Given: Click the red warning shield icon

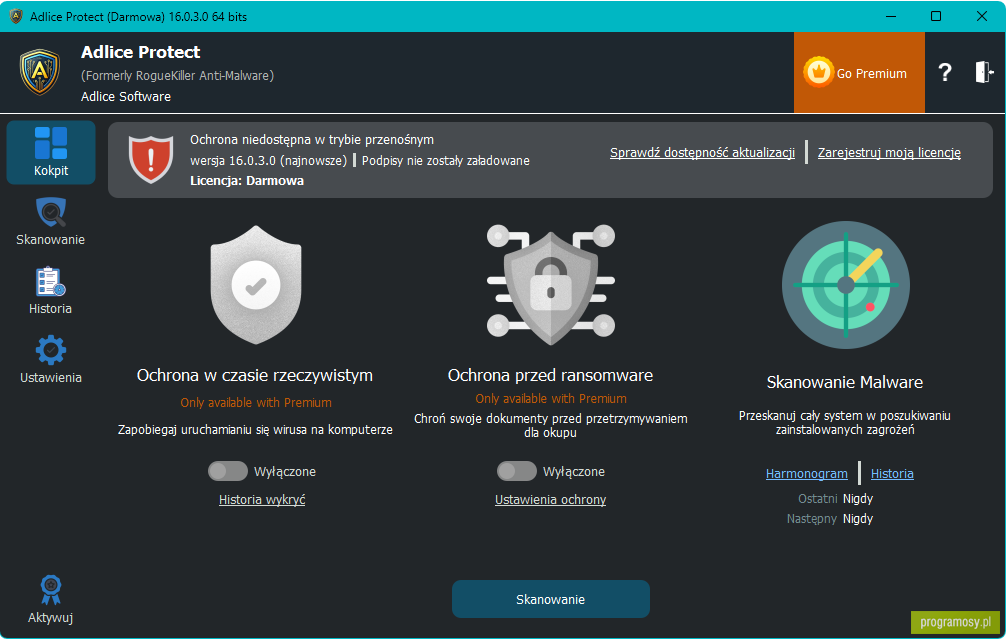Looking at the screenshot, I should tap(151, 159).
